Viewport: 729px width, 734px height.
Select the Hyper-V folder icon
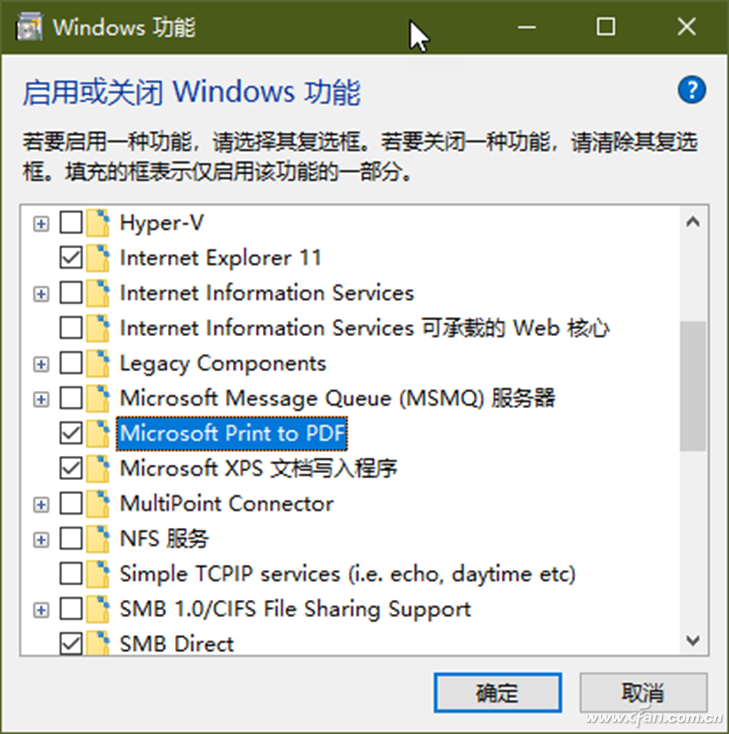pos(98,223)
